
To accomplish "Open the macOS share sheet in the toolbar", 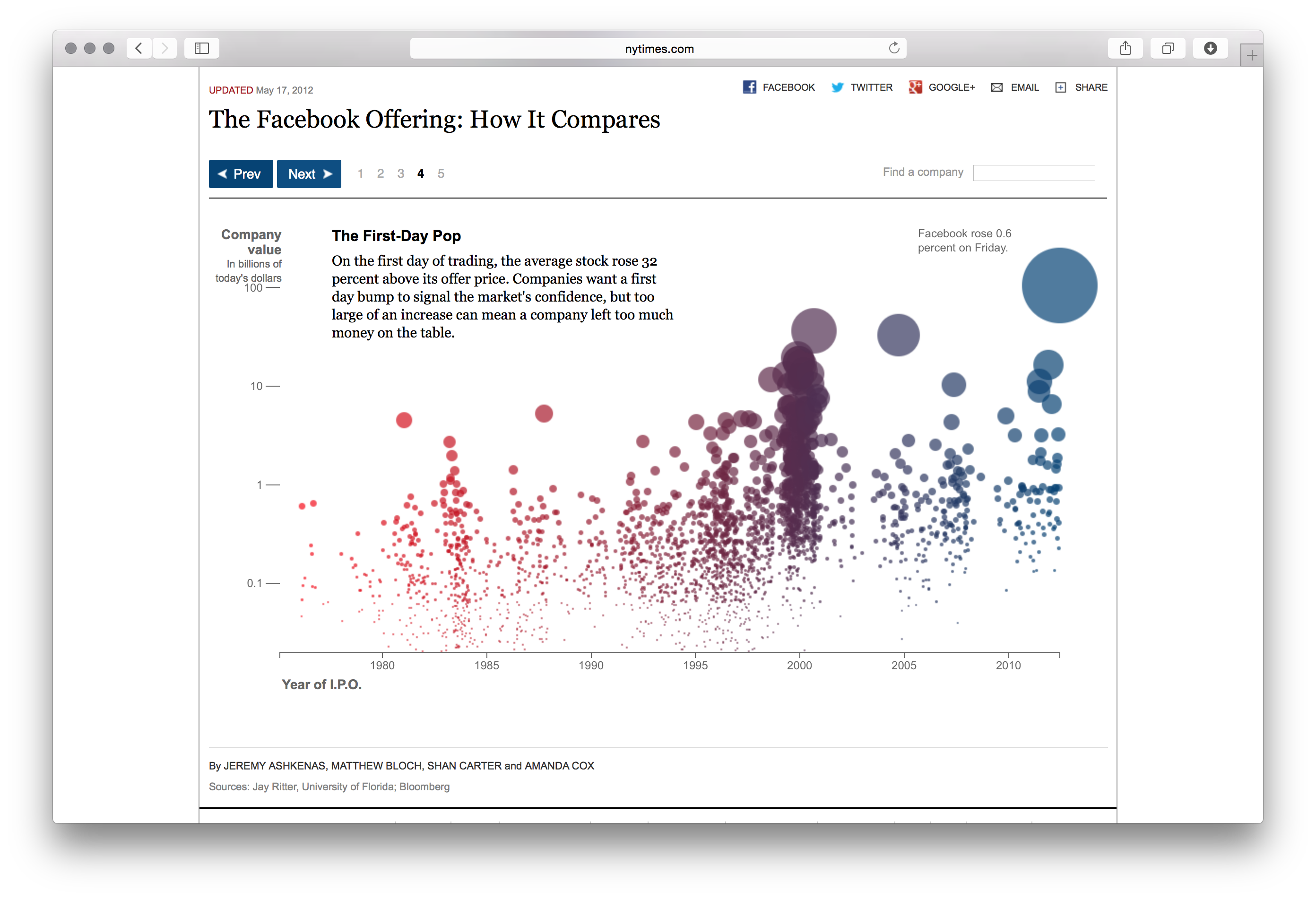I will (1126, 48).
